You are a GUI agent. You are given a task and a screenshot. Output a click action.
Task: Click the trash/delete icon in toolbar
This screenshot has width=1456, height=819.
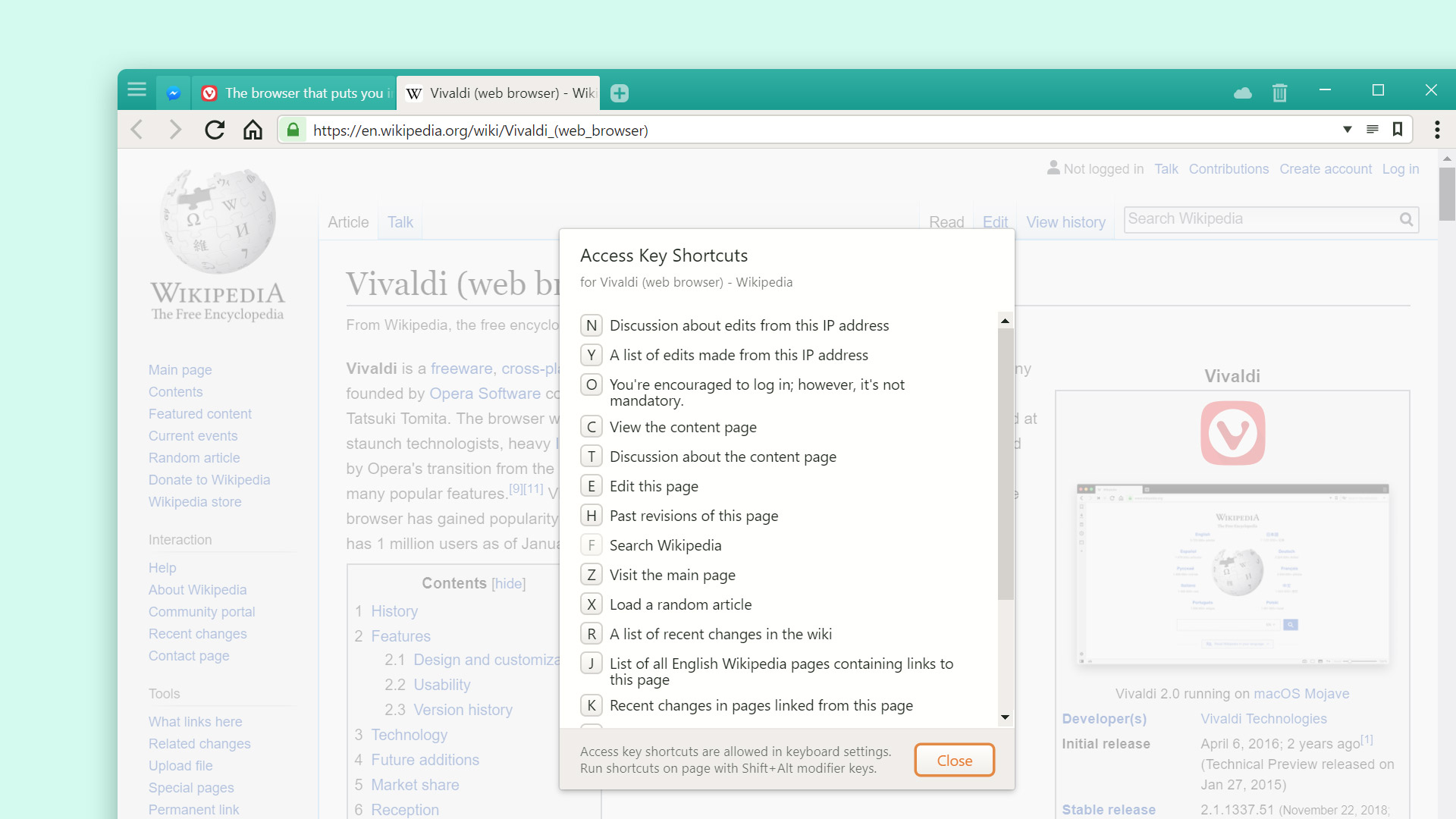[1278, 91]
